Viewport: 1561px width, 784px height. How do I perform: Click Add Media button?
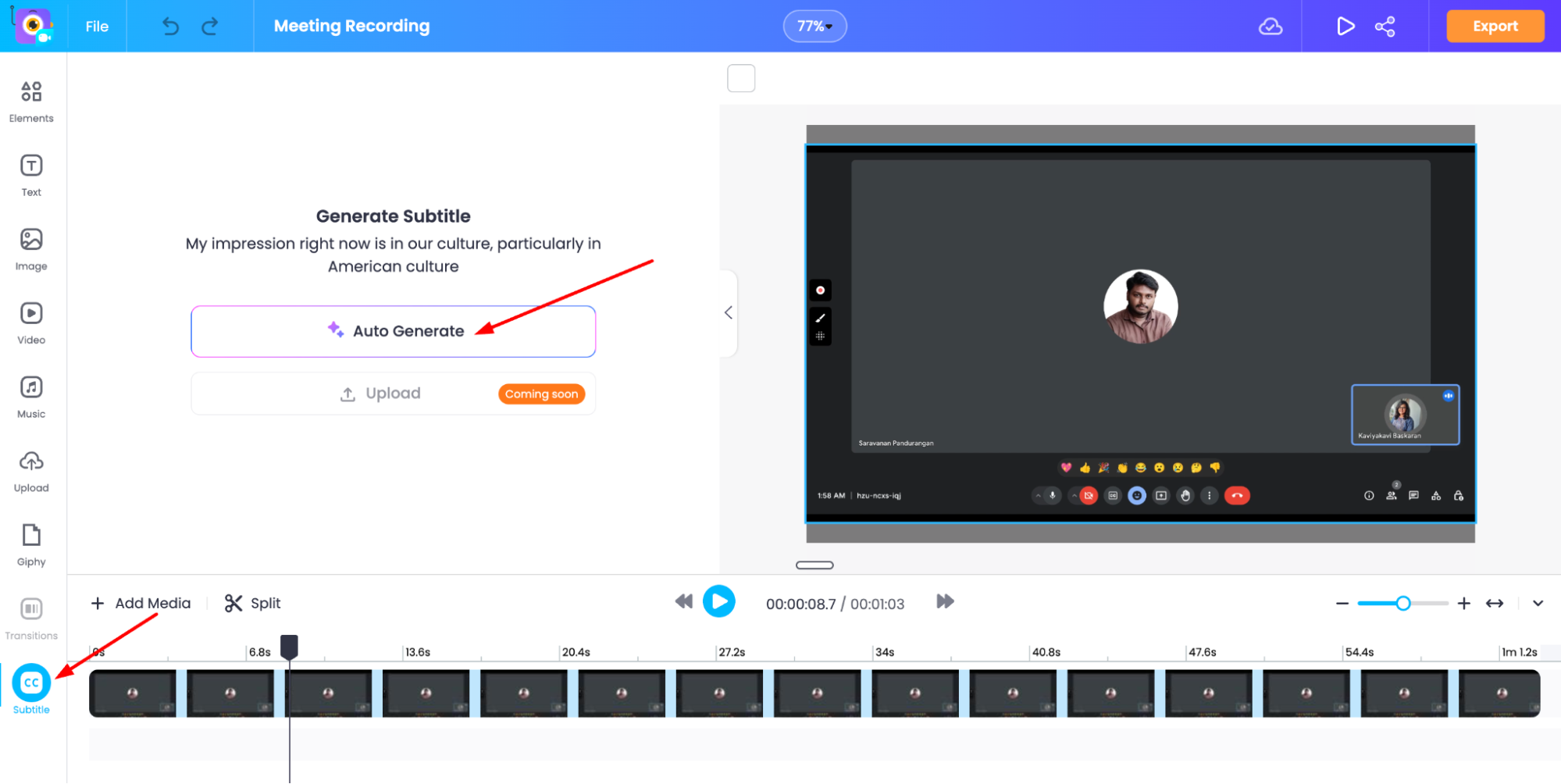pos(141,603)
